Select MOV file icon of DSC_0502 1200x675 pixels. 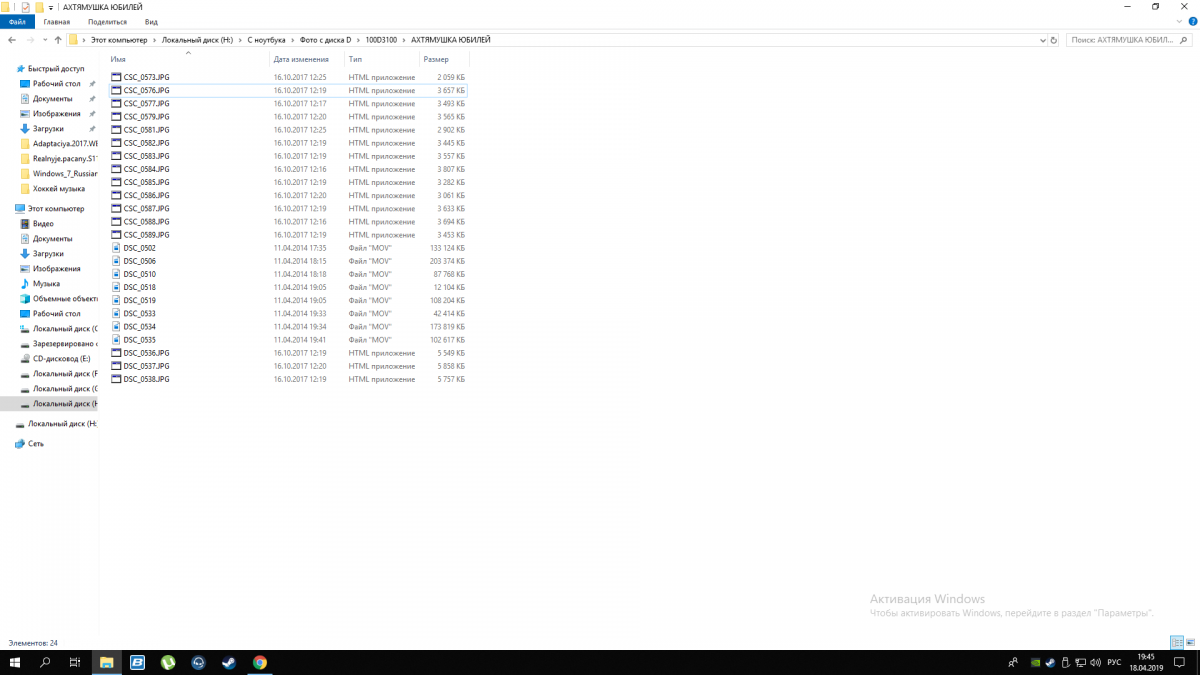click(116, 248)
